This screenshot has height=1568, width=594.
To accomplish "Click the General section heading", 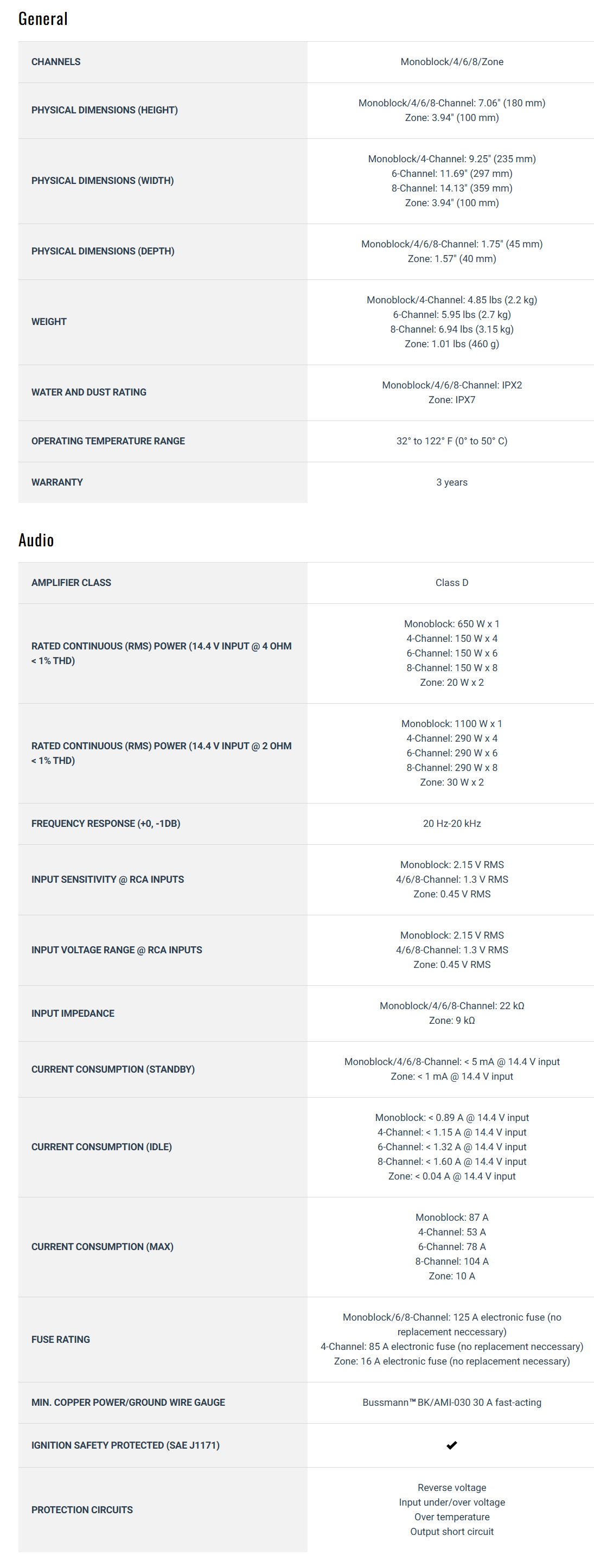I will click(43, 19).
